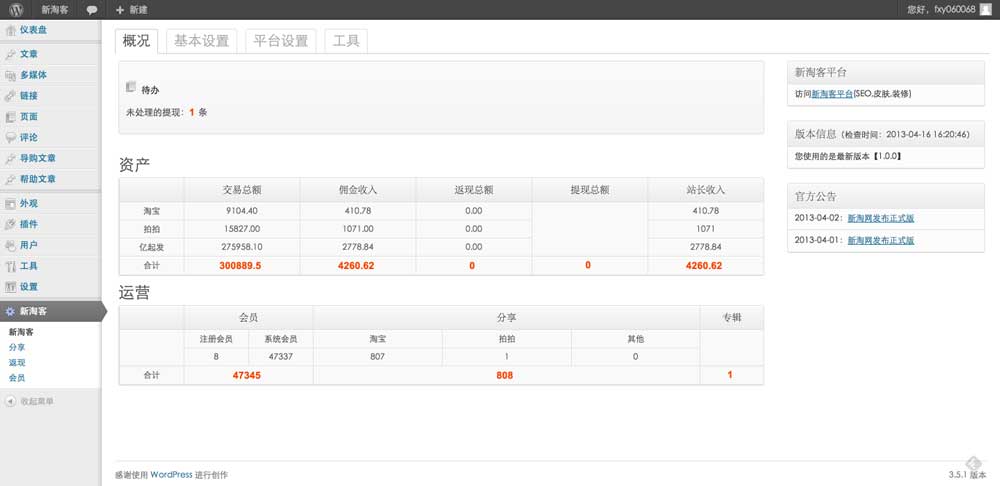Click the 设置 settings icon
This screenshot has height=486, width=1000.
click(x=10, y=287)
